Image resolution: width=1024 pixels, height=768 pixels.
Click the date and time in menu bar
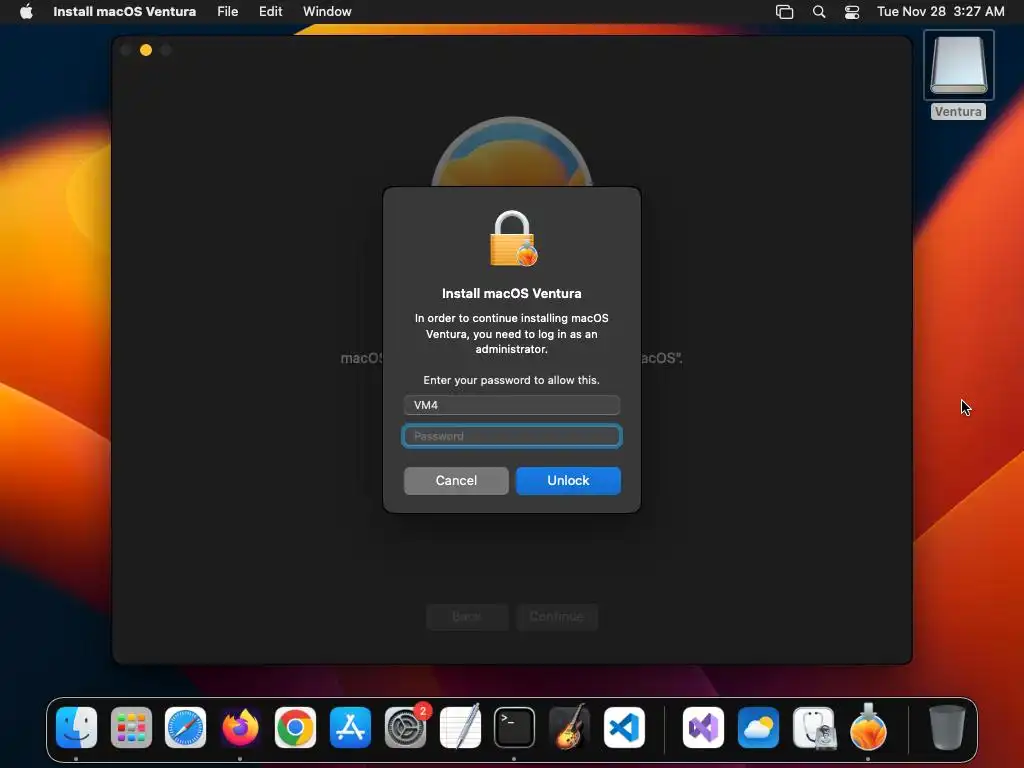(940, 12)
